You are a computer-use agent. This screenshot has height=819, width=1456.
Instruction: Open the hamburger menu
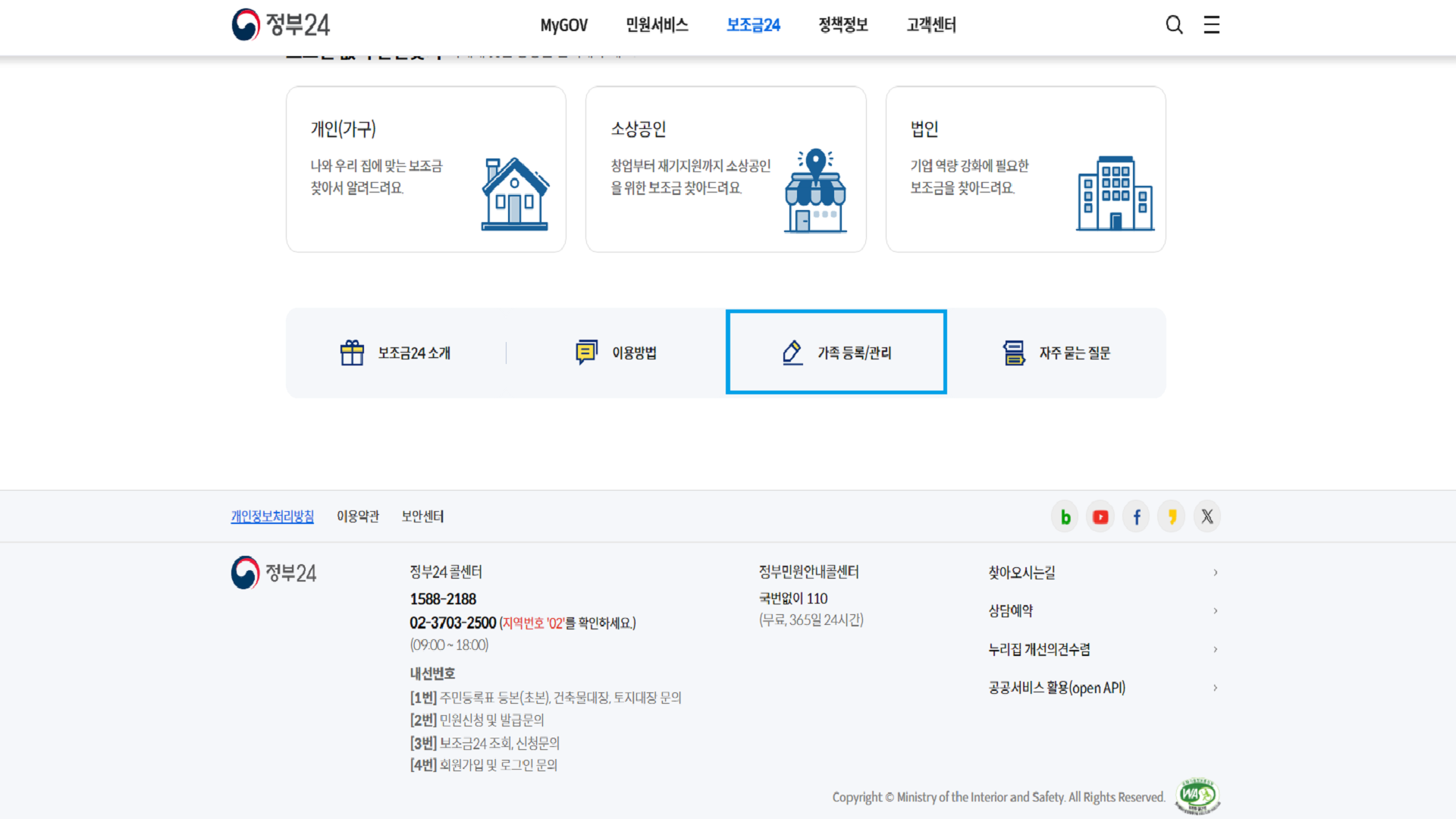pos(1211,24)
